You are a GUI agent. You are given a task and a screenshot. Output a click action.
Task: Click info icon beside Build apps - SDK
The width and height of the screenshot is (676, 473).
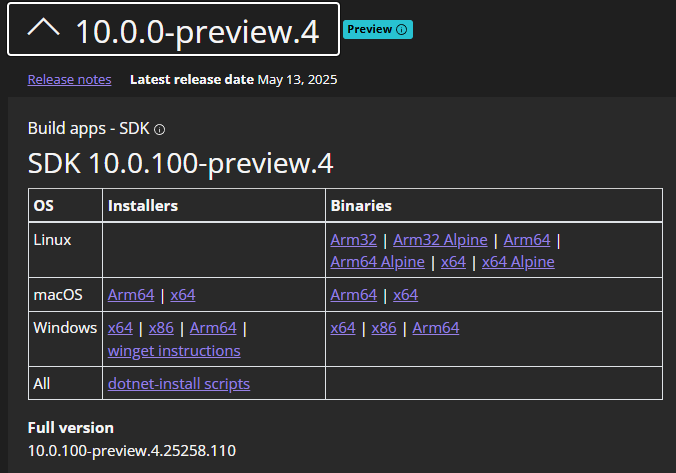[159, 130]
